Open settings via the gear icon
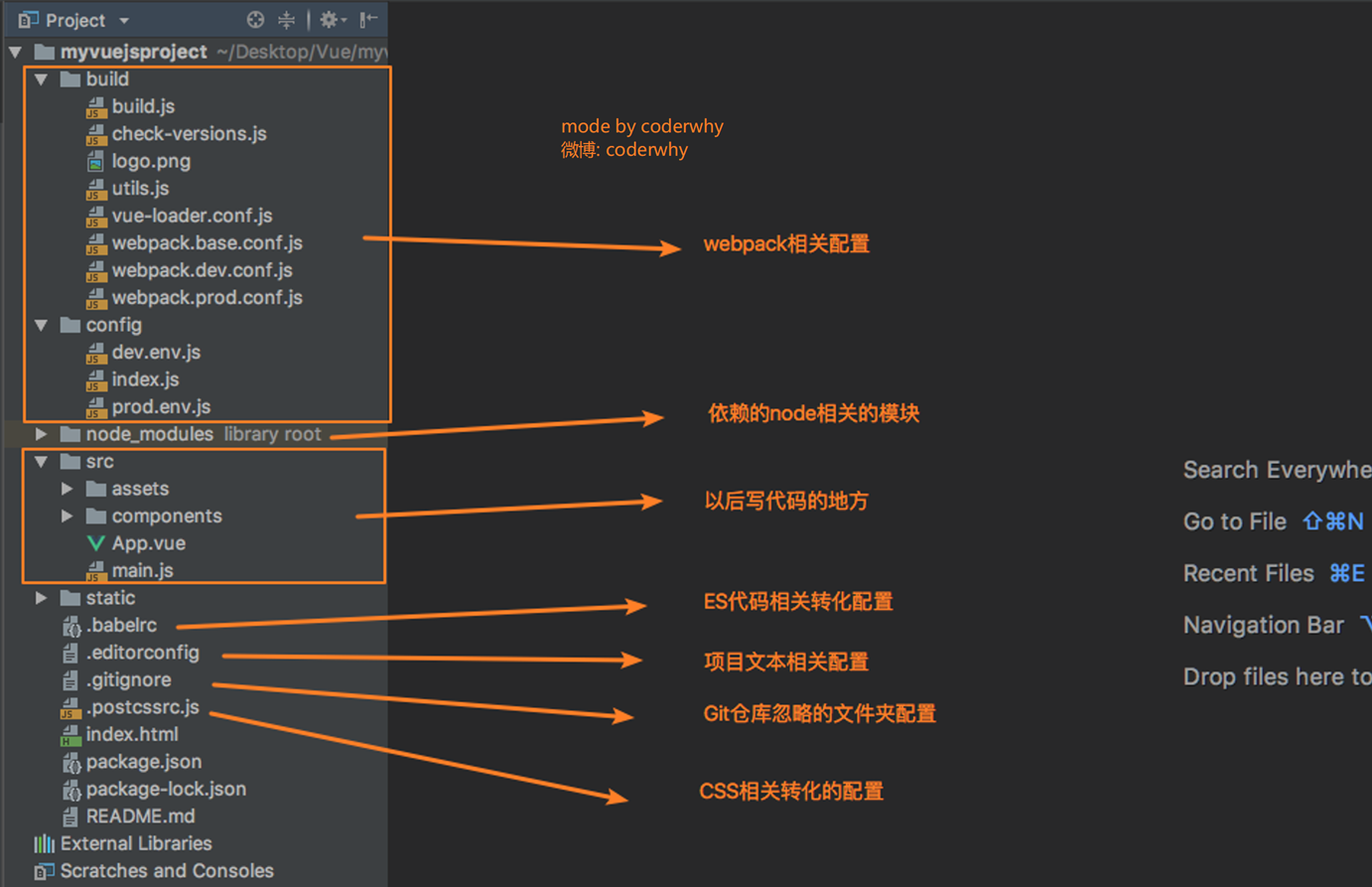 [x=329, y=19]
